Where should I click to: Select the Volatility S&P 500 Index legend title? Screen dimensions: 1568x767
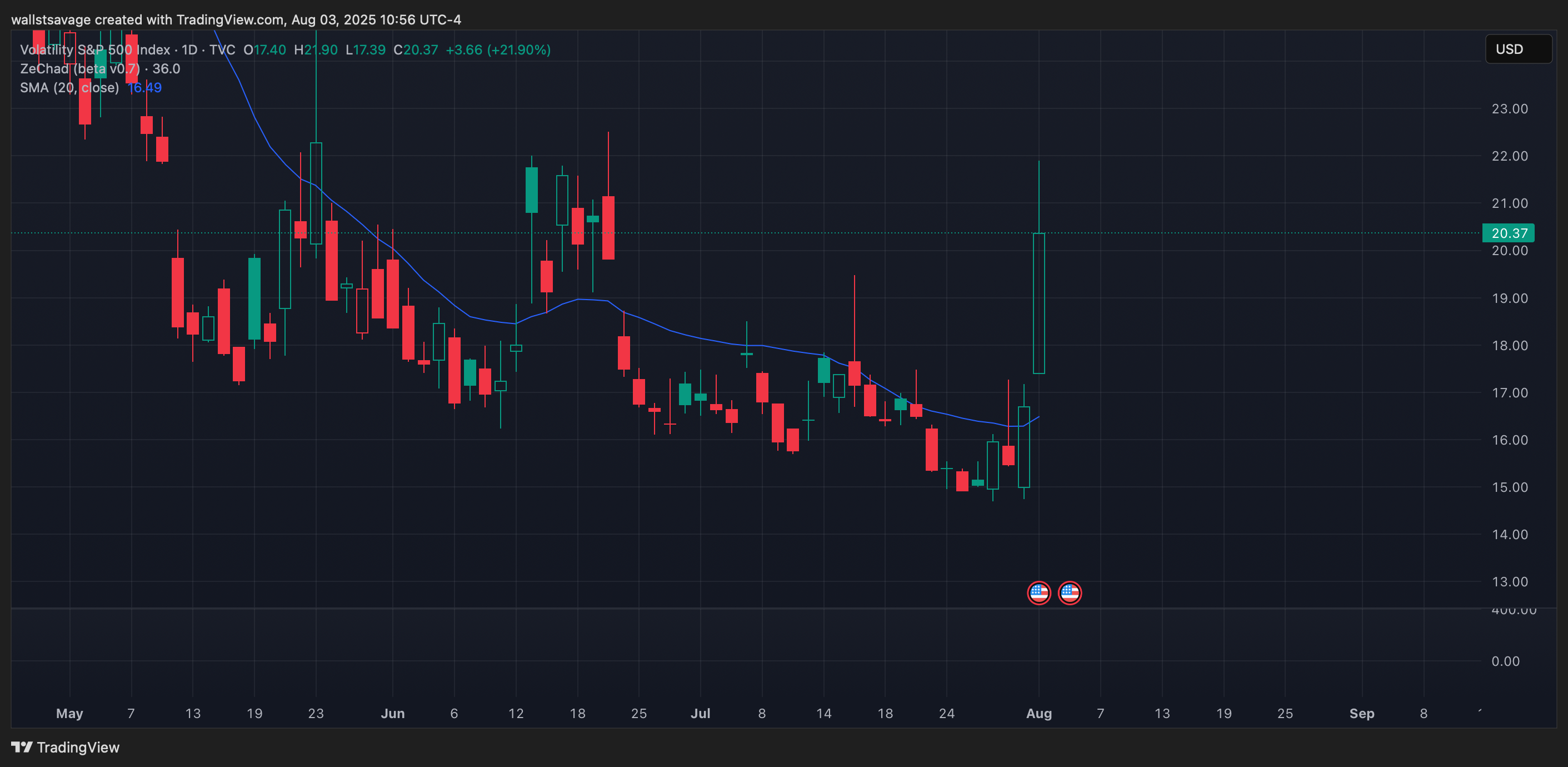pos(95,50)
